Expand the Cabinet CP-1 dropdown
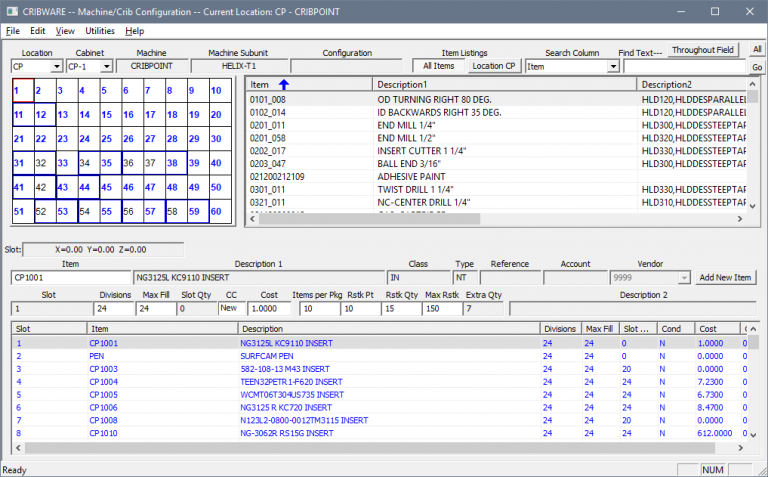 [x=107, y=66]
